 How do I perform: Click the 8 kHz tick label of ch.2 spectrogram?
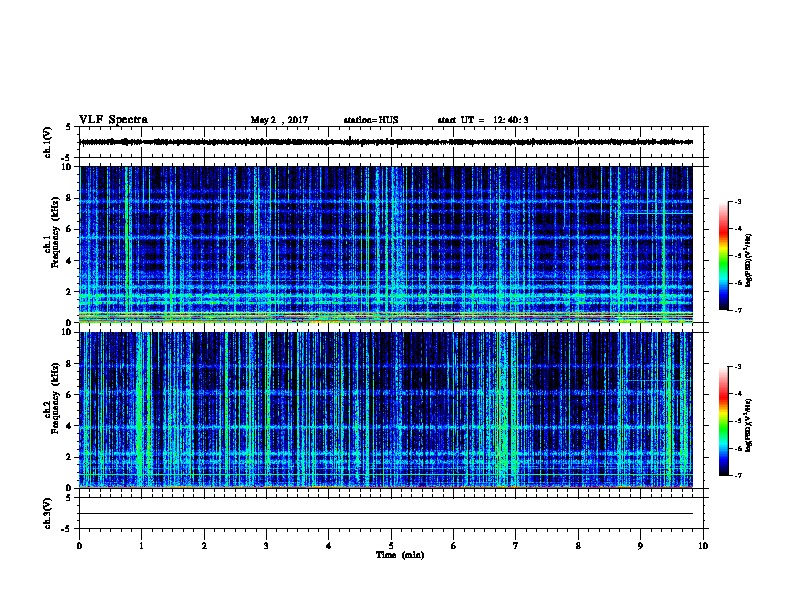point(69,364)
